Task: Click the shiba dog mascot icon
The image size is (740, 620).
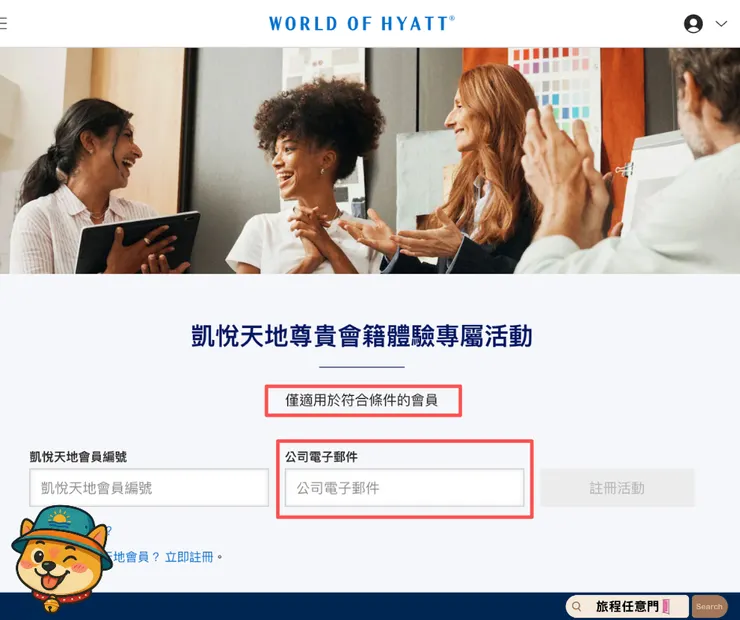Action: tap(60, 558)
